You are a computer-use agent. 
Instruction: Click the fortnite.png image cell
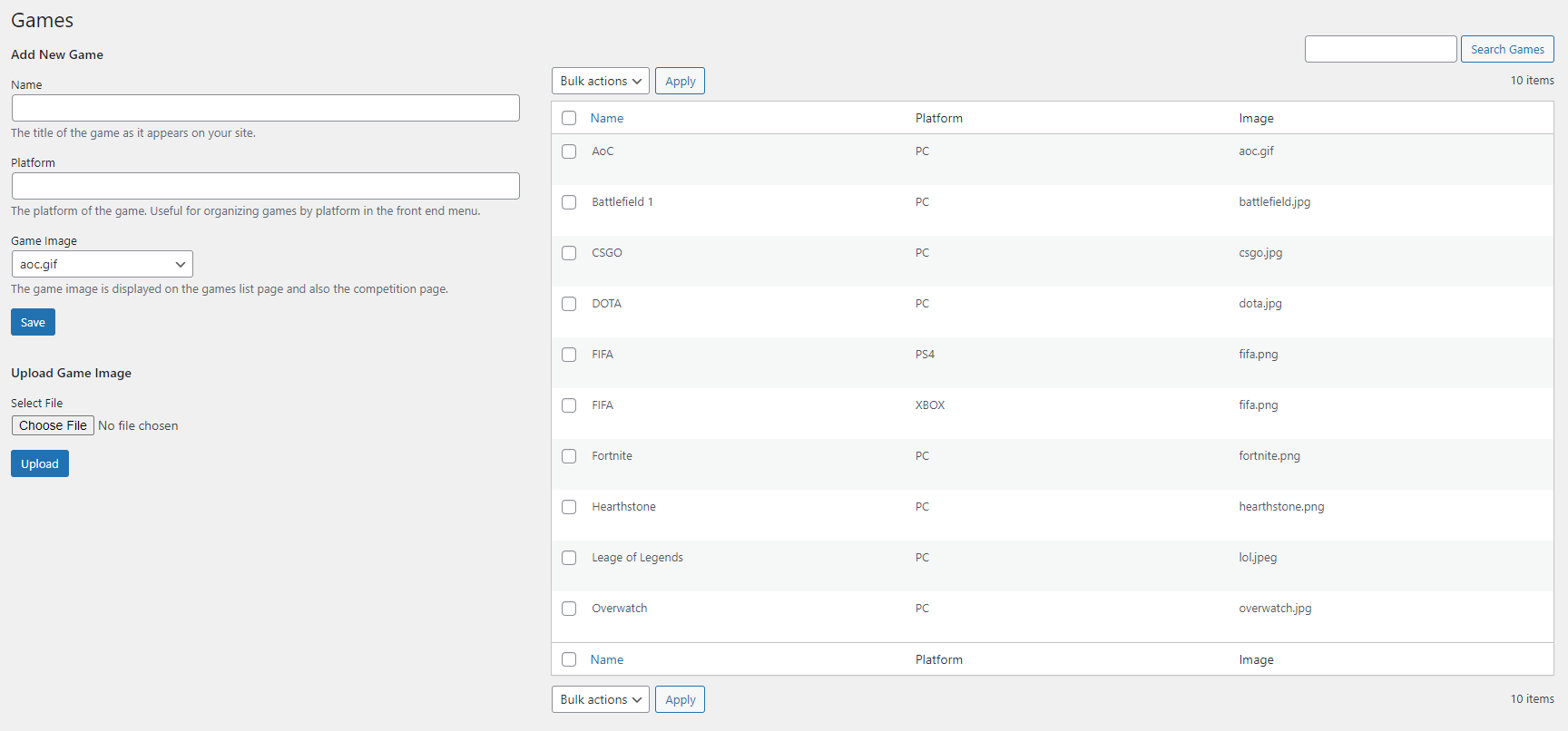[x=1269, y=456]
